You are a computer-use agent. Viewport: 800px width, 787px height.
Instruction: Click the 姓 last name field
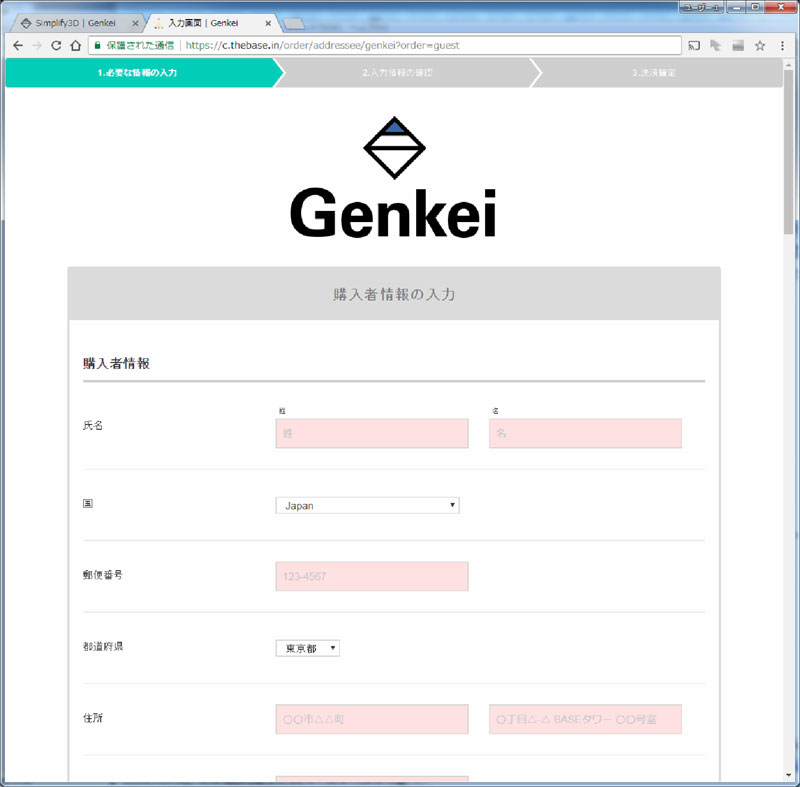click(x=371, y=433)
